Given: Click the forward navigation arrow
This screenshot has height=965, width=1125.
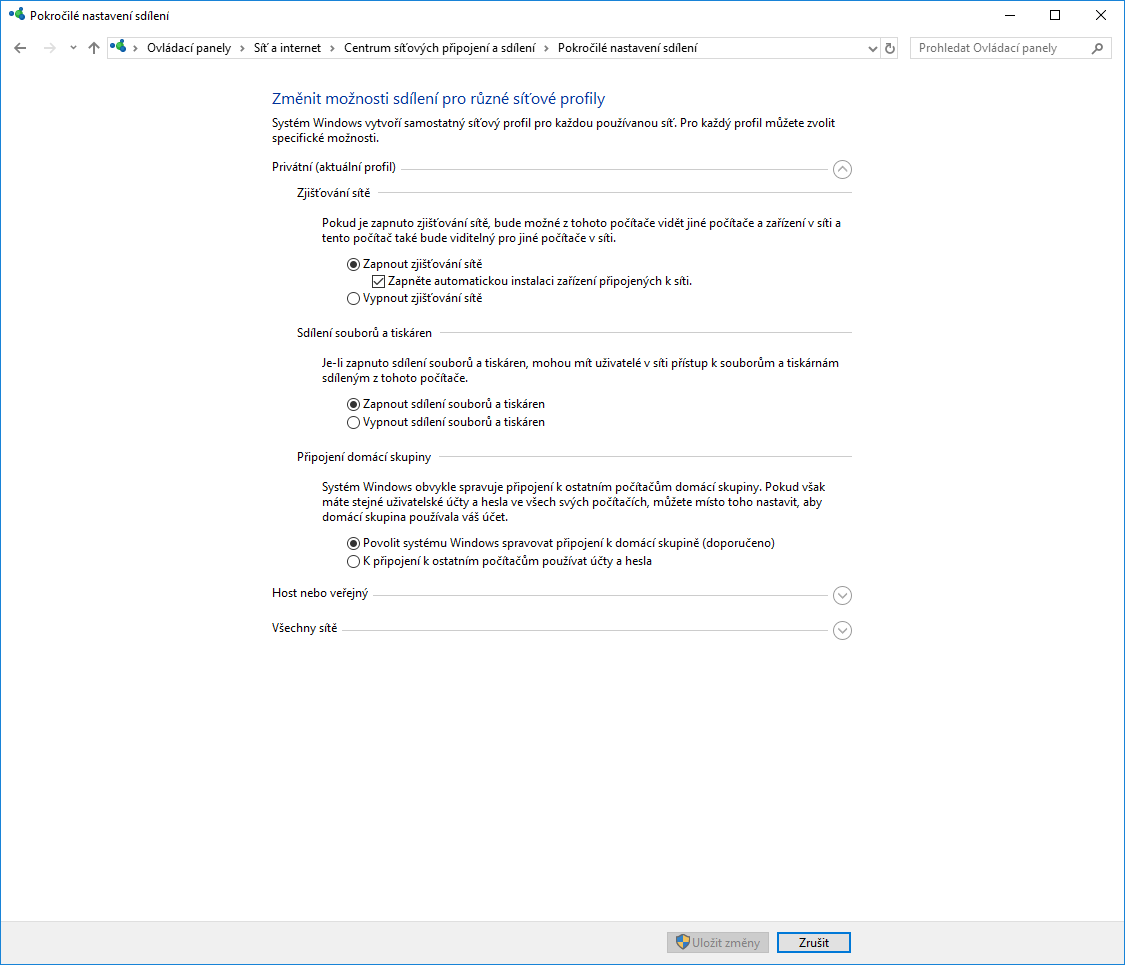Looking at the screenshot, I should click(x=50, y=48).
